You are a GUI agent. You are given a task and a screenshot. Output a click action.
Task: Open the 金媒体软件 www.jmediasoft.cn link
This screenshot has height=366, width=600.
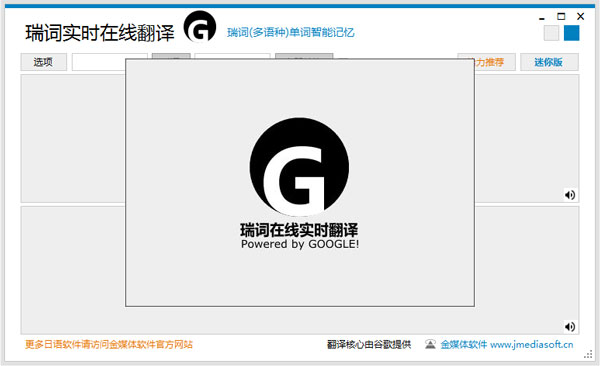pyautogui.click(x=507, y=344)
